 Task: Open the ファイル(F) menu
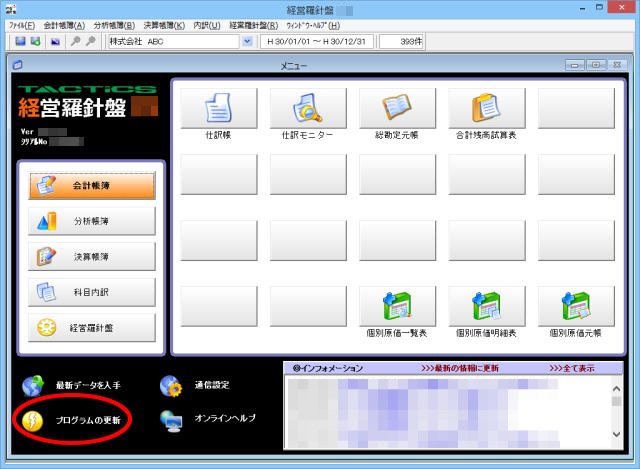coord(22,25)
